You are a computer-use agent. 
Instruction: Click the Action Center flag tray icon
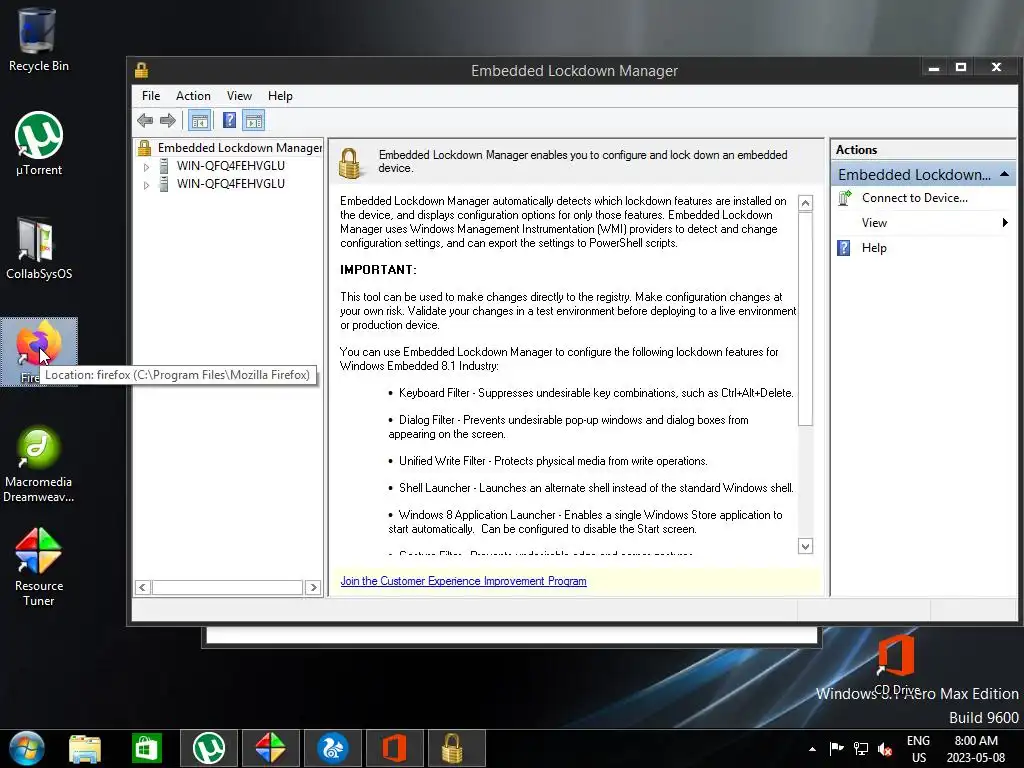(836, 748)
